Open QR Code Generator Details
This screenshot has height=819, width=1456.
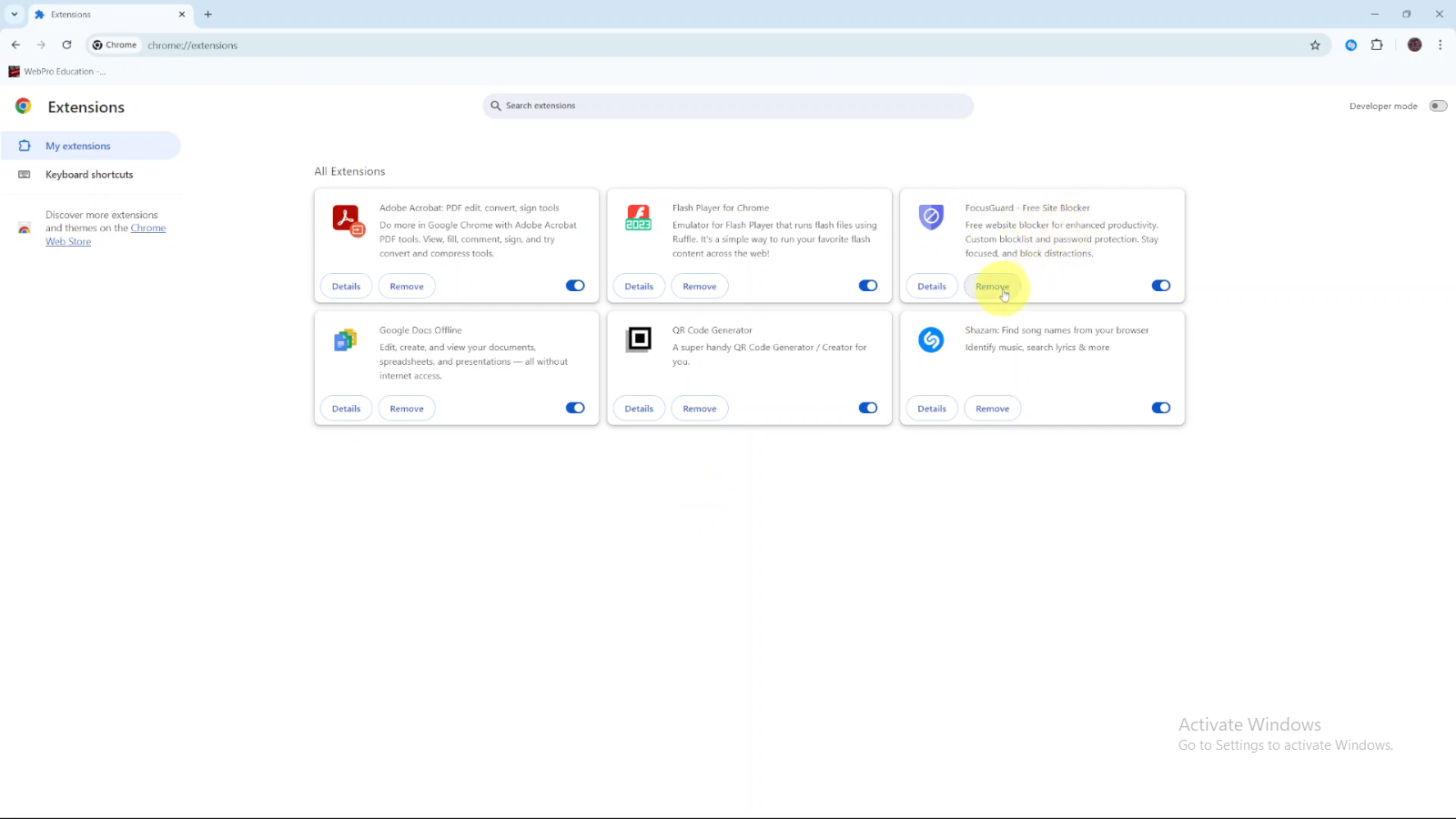pyautogui.click(x=639, y=409)
